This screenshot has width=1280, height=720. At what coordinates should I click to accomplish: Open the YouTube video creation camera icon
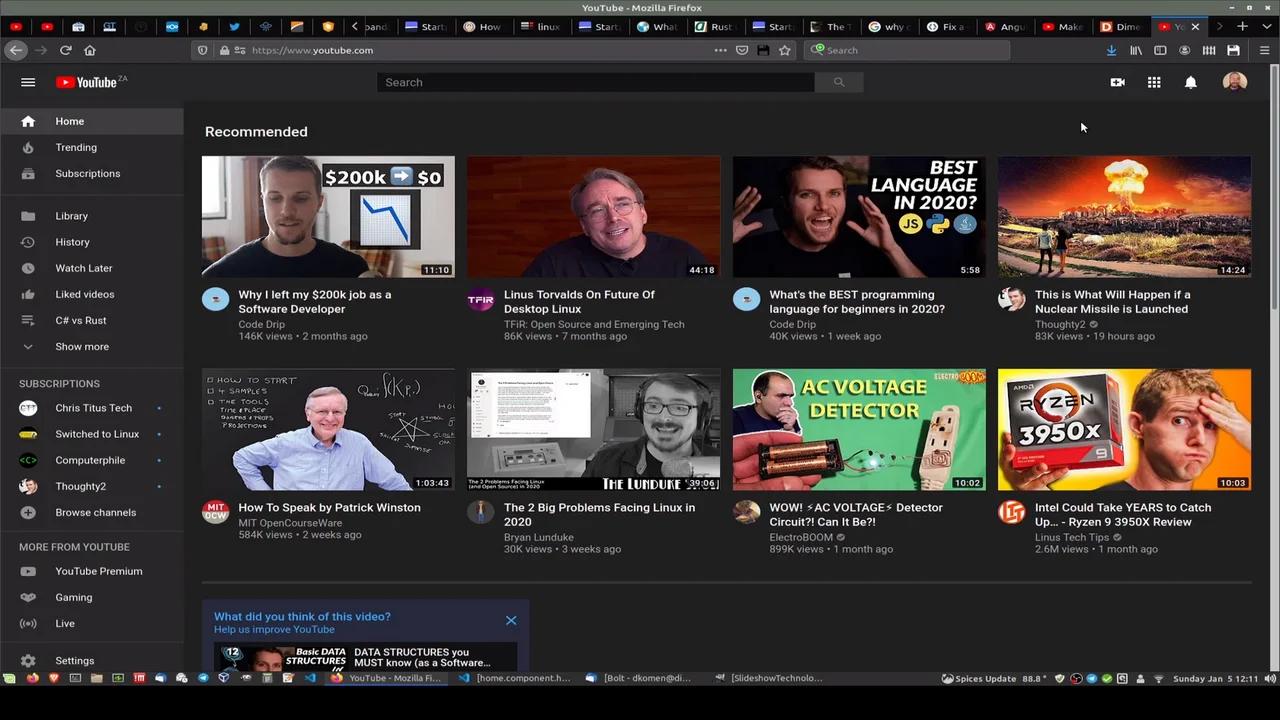1117,82
